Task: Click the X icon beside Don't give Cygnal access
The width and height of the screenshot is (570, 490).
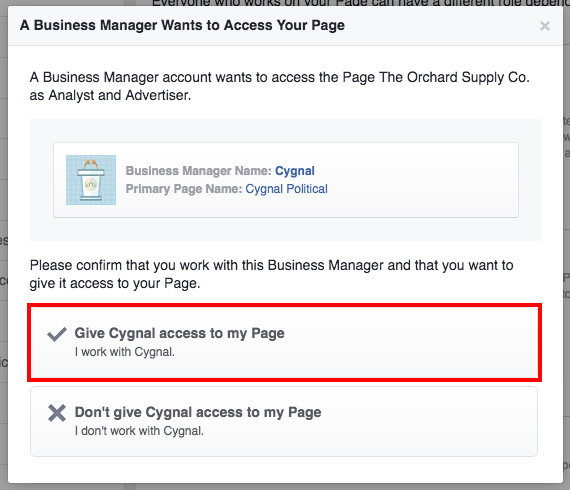Action: (x=57, y=413)
